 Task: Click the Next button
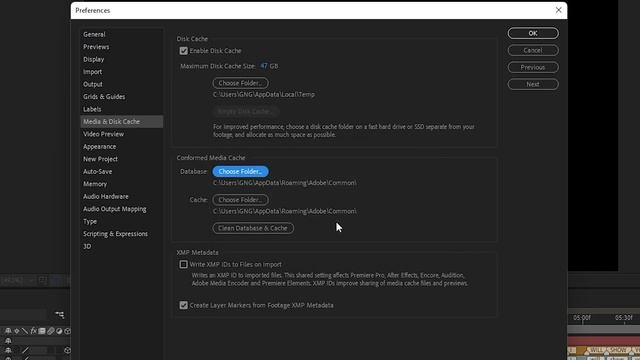tap(533, 84)
